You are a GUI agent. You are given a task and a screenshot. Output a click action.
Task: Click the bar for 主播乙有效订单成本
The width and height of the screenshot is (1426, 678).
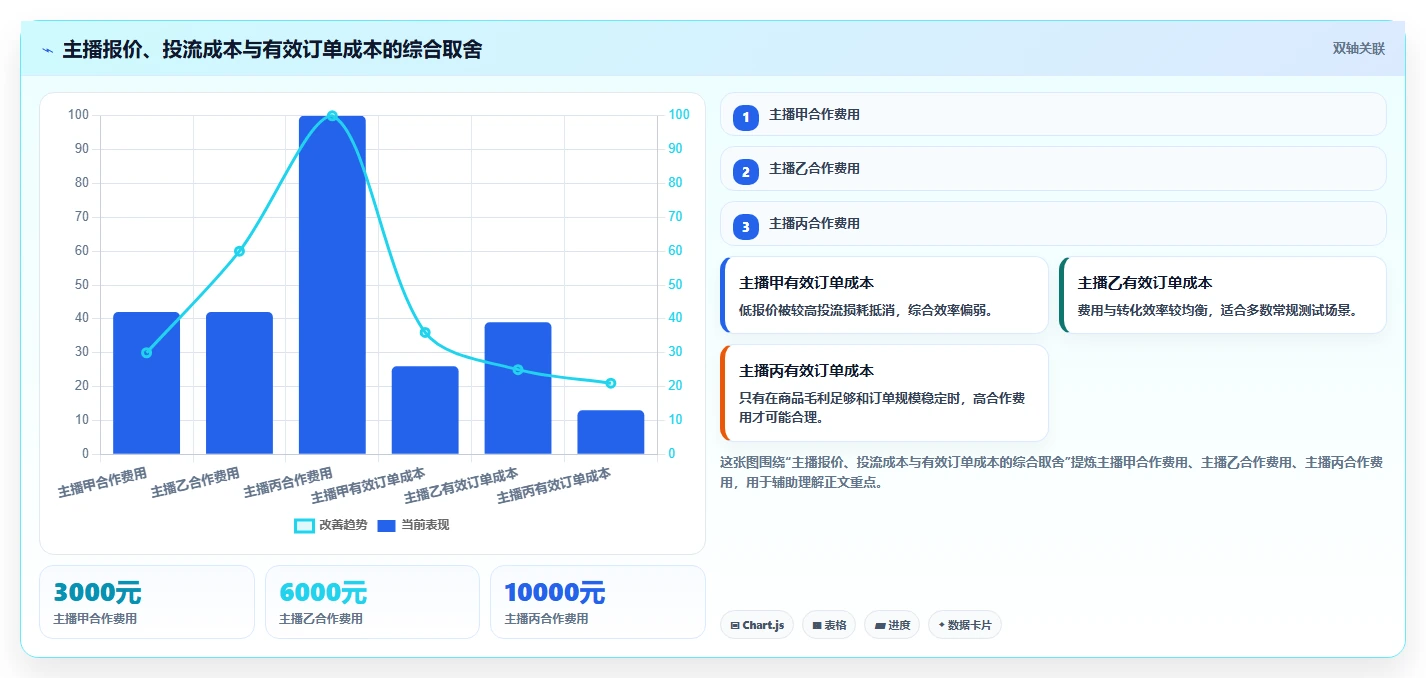coord(518,388)
